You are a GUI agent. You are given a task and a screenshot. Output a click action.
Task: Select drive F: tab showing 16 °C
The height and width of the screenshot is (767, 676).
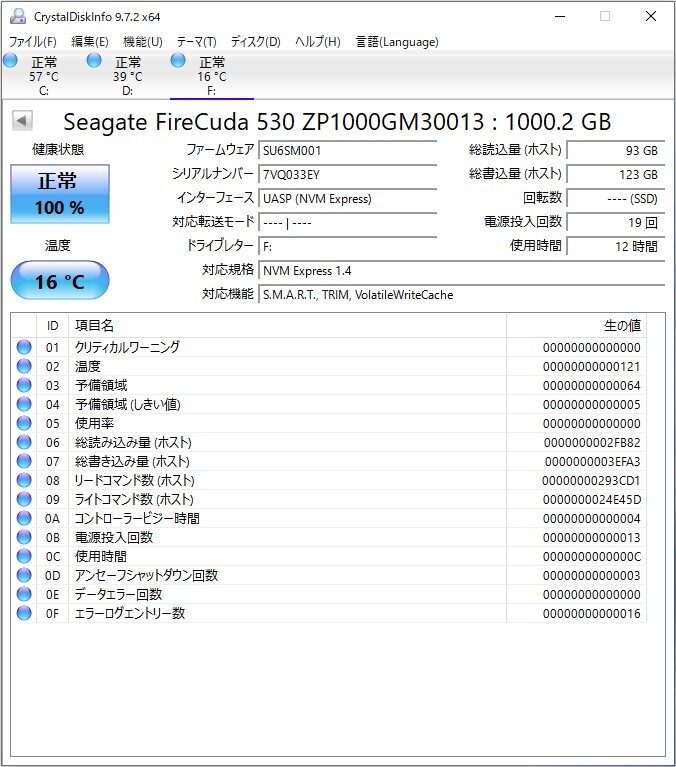[211, 76]
